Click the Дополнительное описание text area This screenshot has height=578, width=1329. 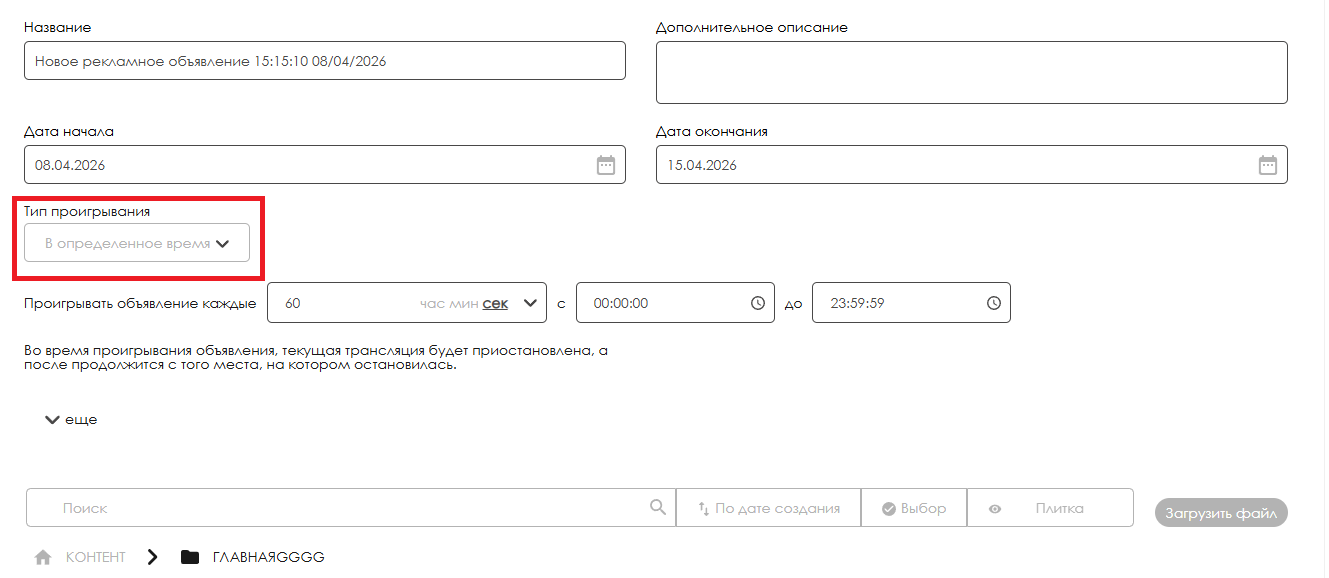point(971,72)
